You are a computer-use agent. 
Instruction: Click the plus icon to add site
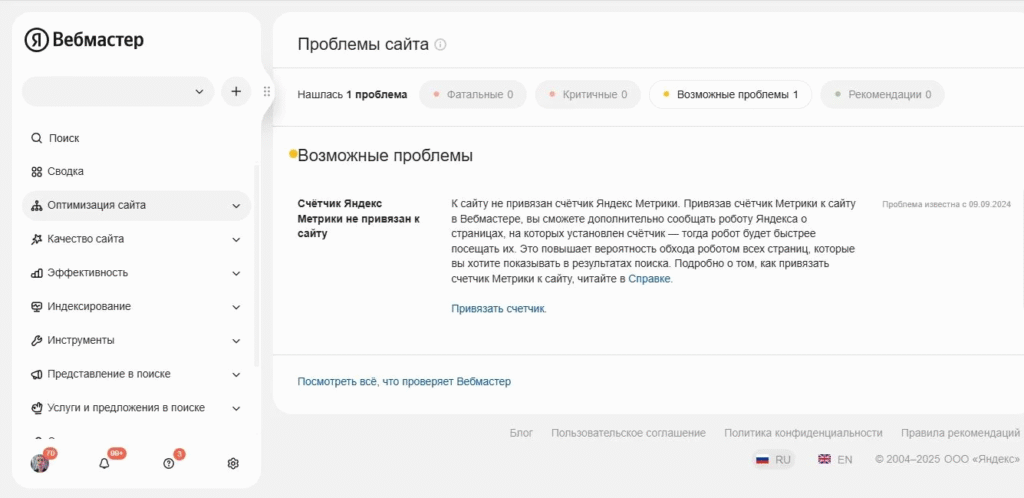coord(236,91)
